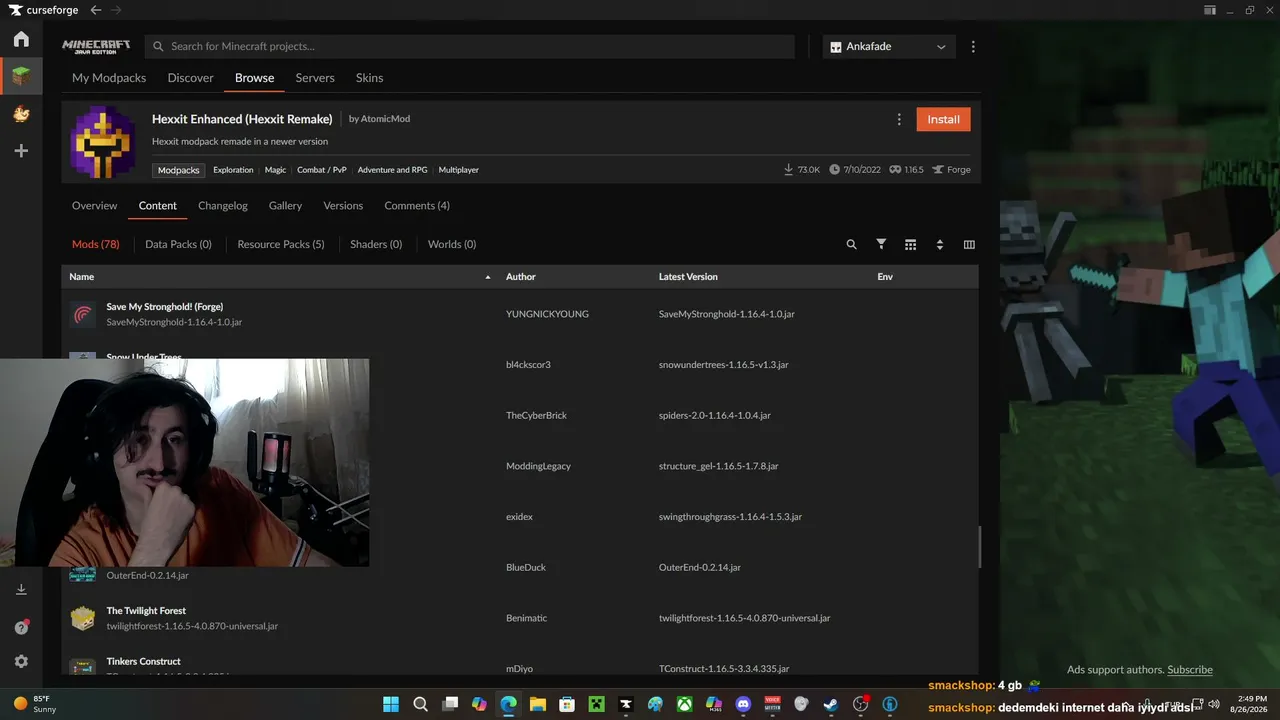The image size is (1280, 720).
Task: Open File Explorer from taskbar
Action: click(537, 704)
